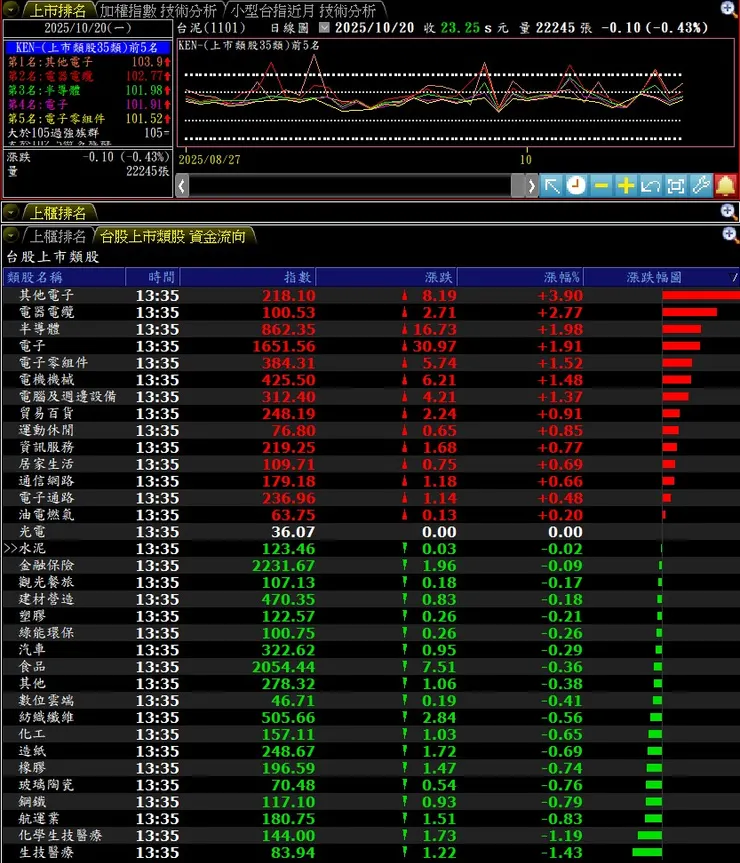Click 大於105過強族群 row
This screenshot has width=740, height=863.
87,133
